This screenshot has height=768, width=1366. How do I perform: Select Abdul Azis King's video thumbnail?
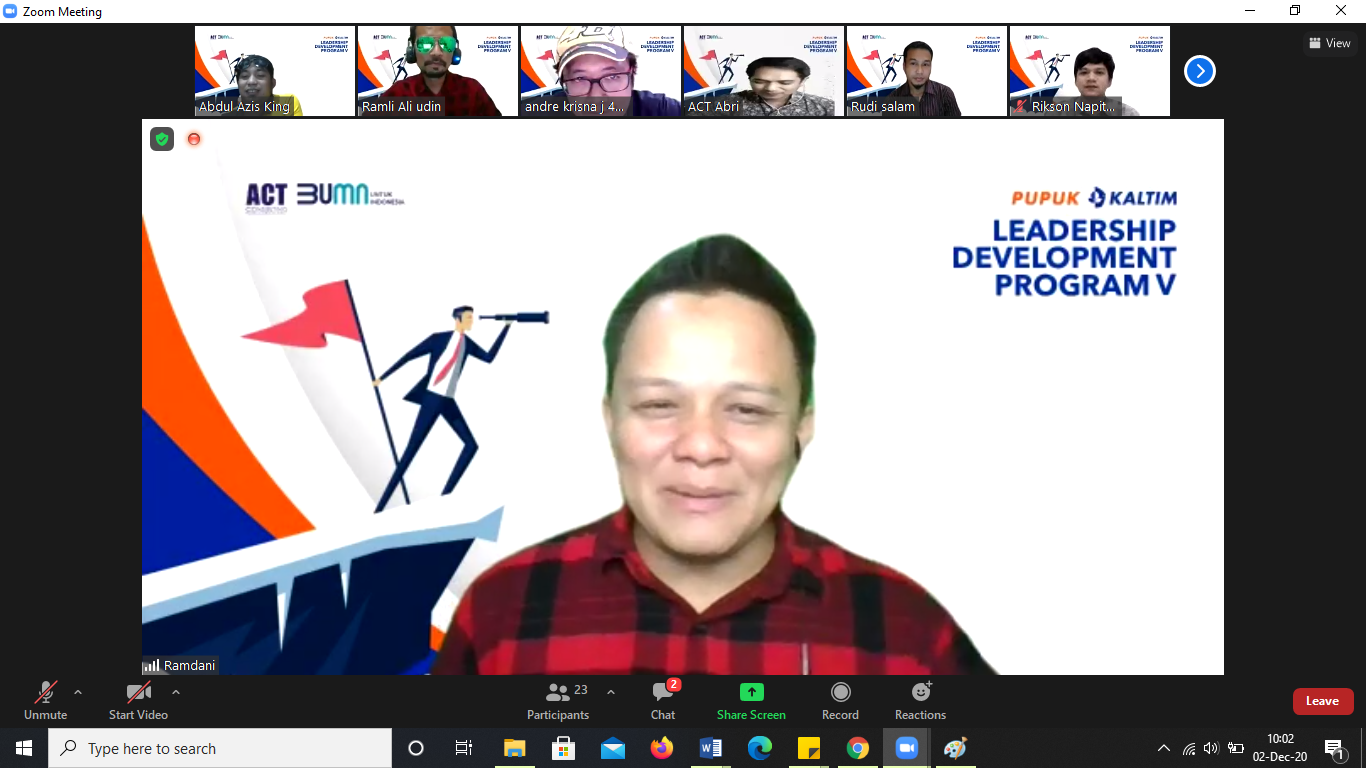pyautogui.click(x=274, y=71)
